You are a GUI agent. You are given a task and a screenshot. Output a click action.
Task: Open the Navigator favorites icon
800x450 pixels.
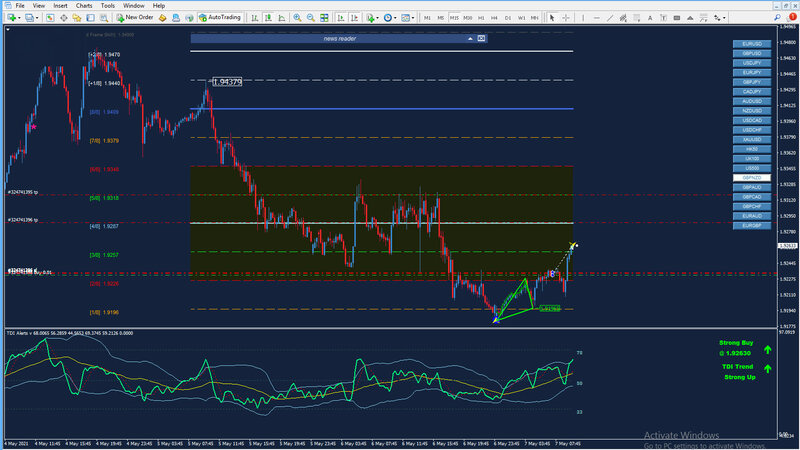[x=77, y=18]
